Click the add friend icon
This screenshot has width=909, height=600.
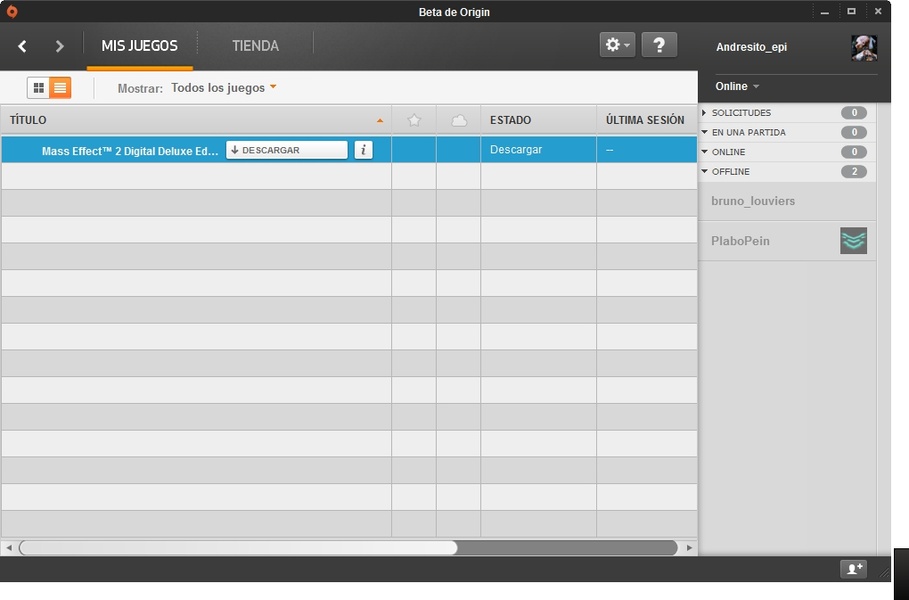853,569
